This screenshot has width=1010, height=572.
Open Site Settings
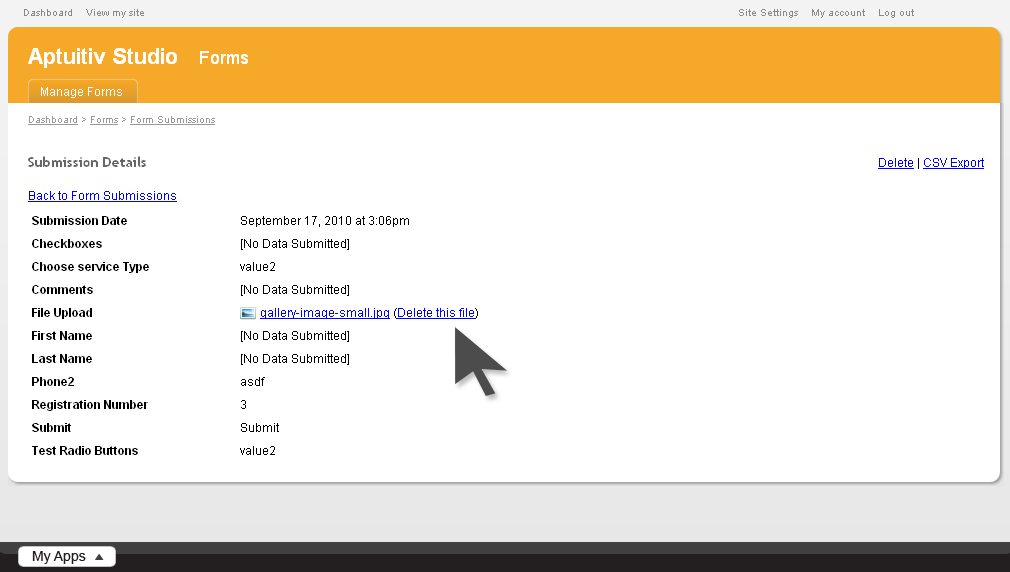(x=768, y=13)
